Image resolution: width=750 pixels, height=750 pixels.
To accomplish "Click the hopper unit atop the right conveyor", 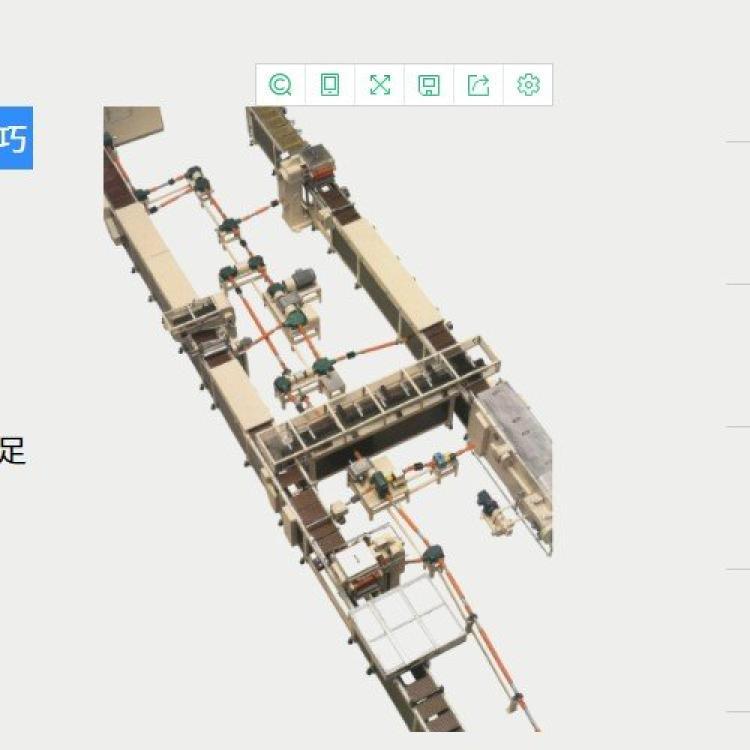I will click(x=315, y=163).
